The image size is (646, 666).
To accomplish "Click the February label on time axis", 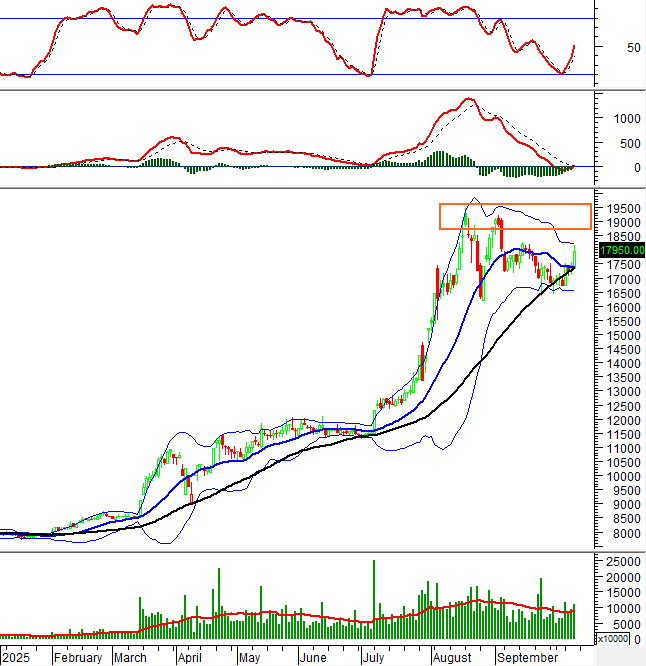I will [78, 658].
